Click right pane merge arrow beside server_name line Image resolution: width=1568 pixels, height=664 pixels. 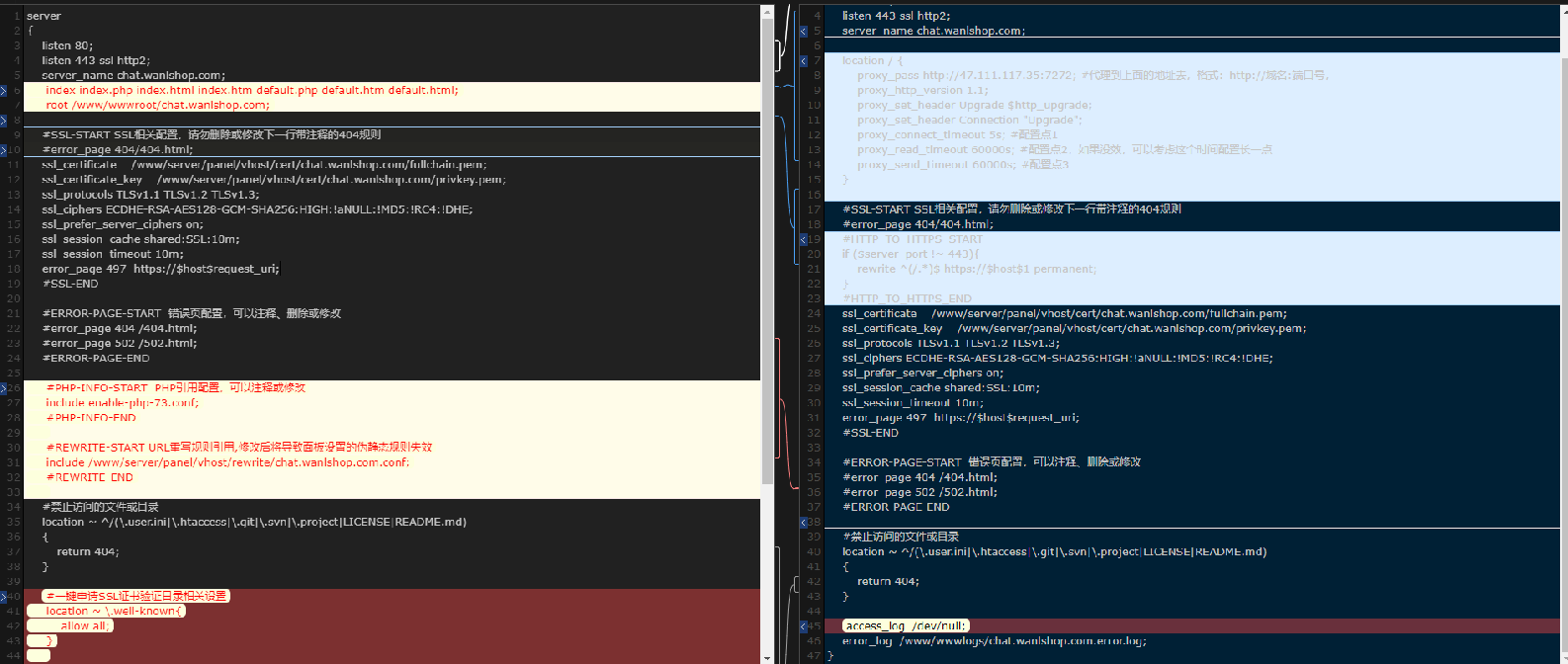pos(804,31)
